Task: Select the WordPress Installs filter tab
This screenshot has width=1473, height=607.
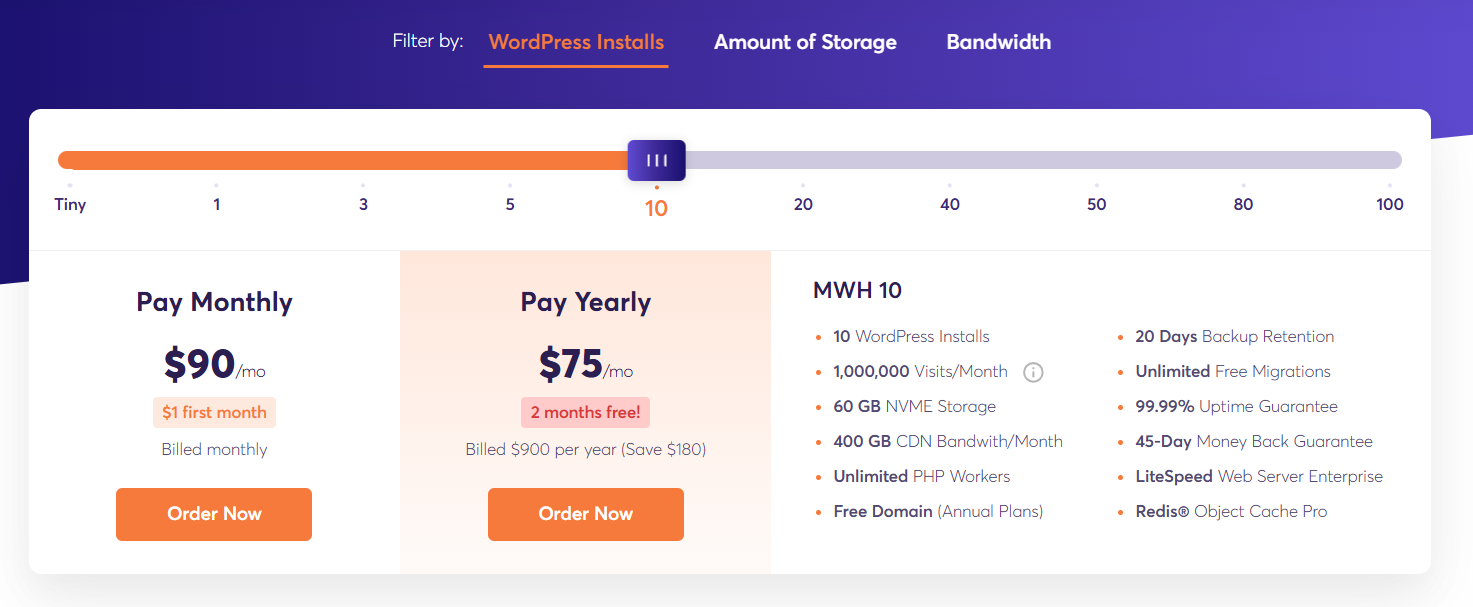Action: click(x=576, y=43)
